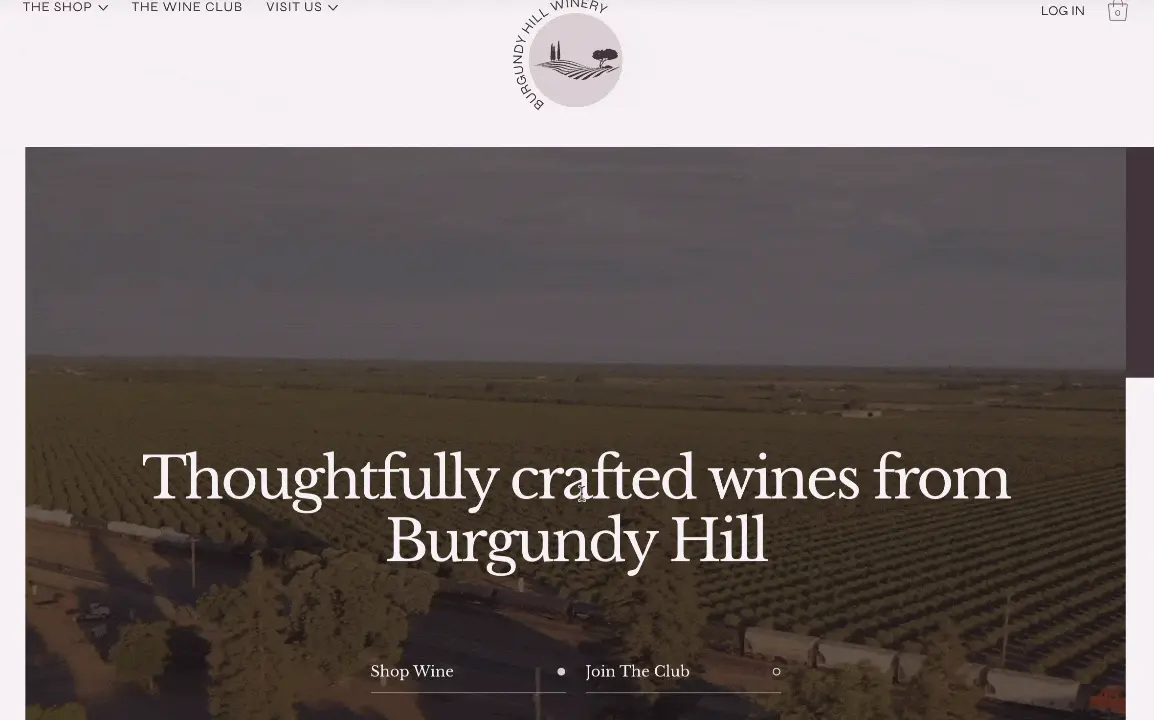Screen dimensions: 1154x720
Task: Expand the Visit Us dropdown chevron
Action: point(333,7)
